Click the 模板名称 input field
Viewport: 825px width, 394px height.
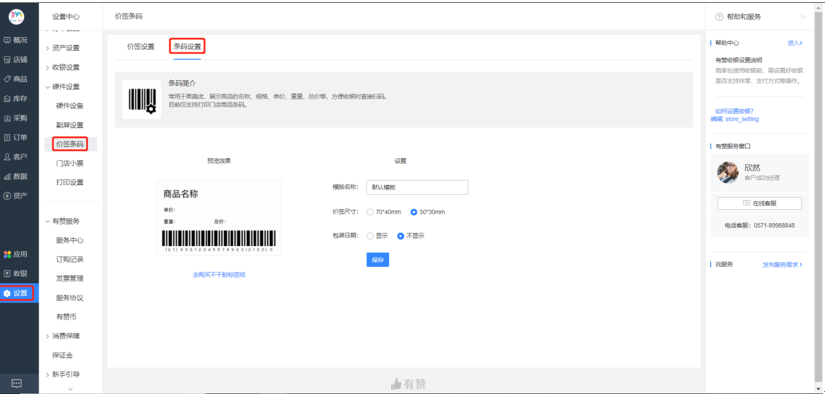pyautogui.click(x=417, y=187)
